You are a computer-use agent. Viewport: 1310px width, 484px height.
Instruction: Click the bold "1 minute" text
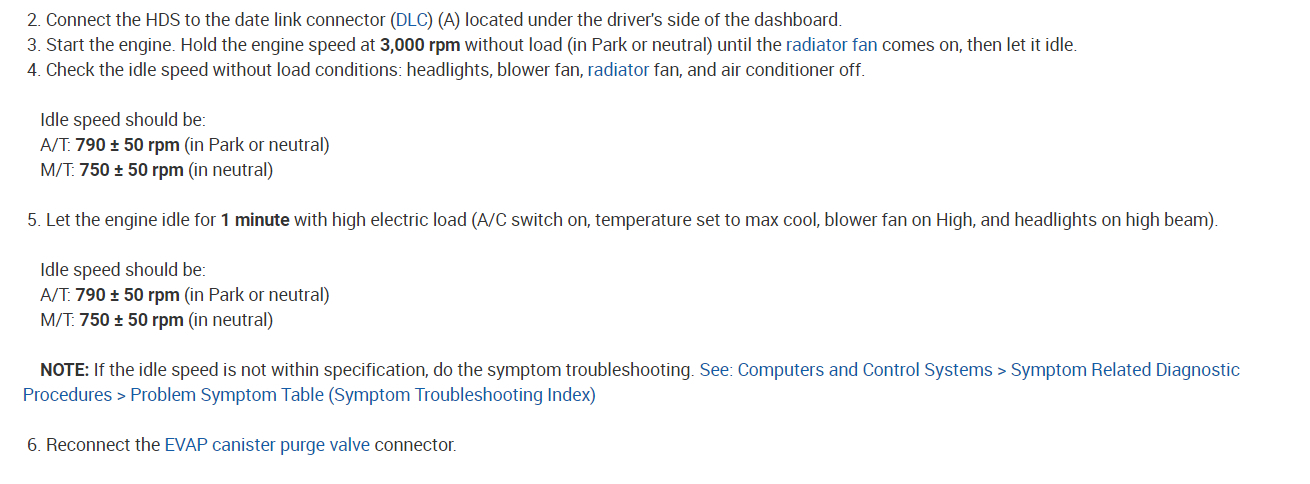tap(255, 220)
